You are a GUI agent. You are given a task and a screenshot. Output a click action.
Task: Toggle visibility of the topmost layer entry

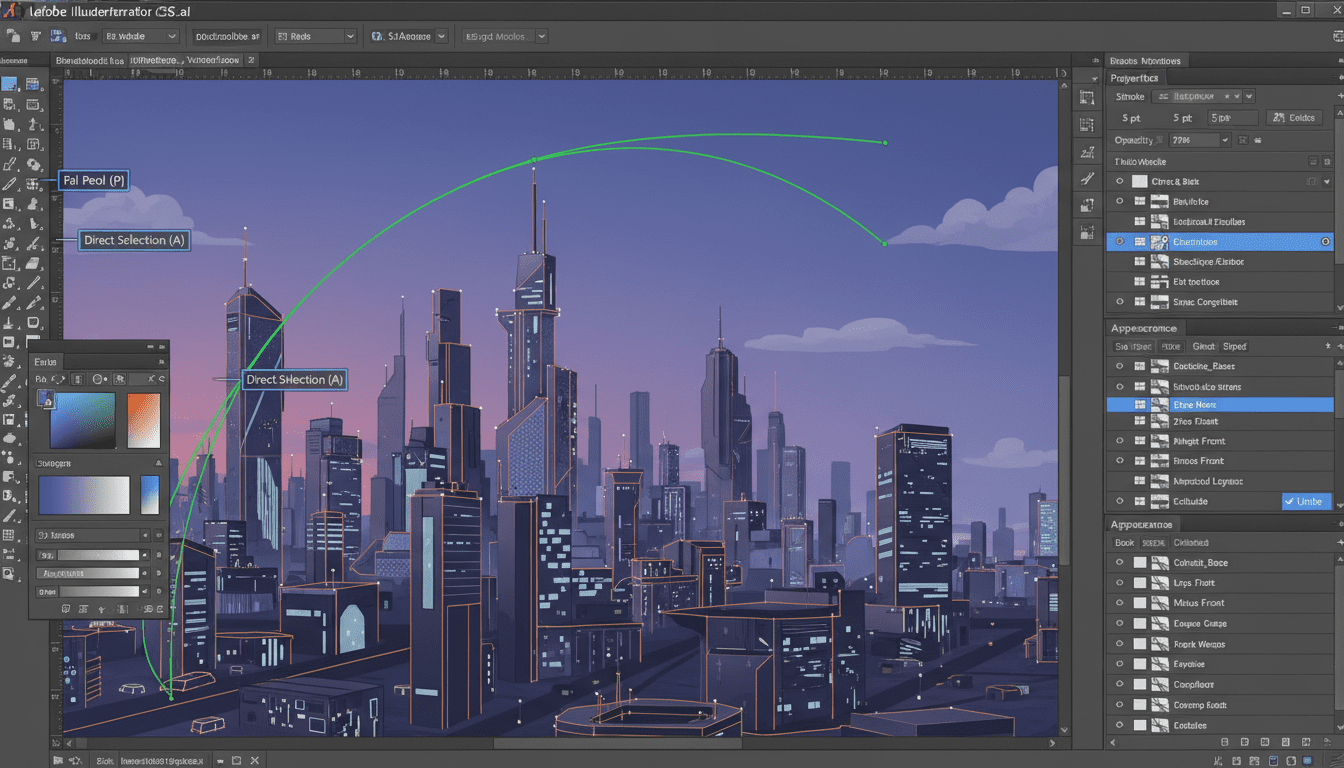point(1117,181)
